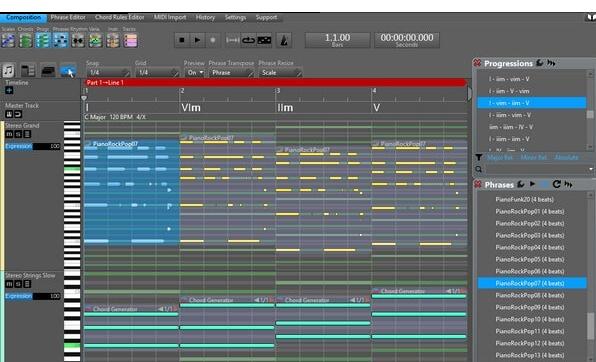Select progression I - iiim - vim - V

[510, 115]
